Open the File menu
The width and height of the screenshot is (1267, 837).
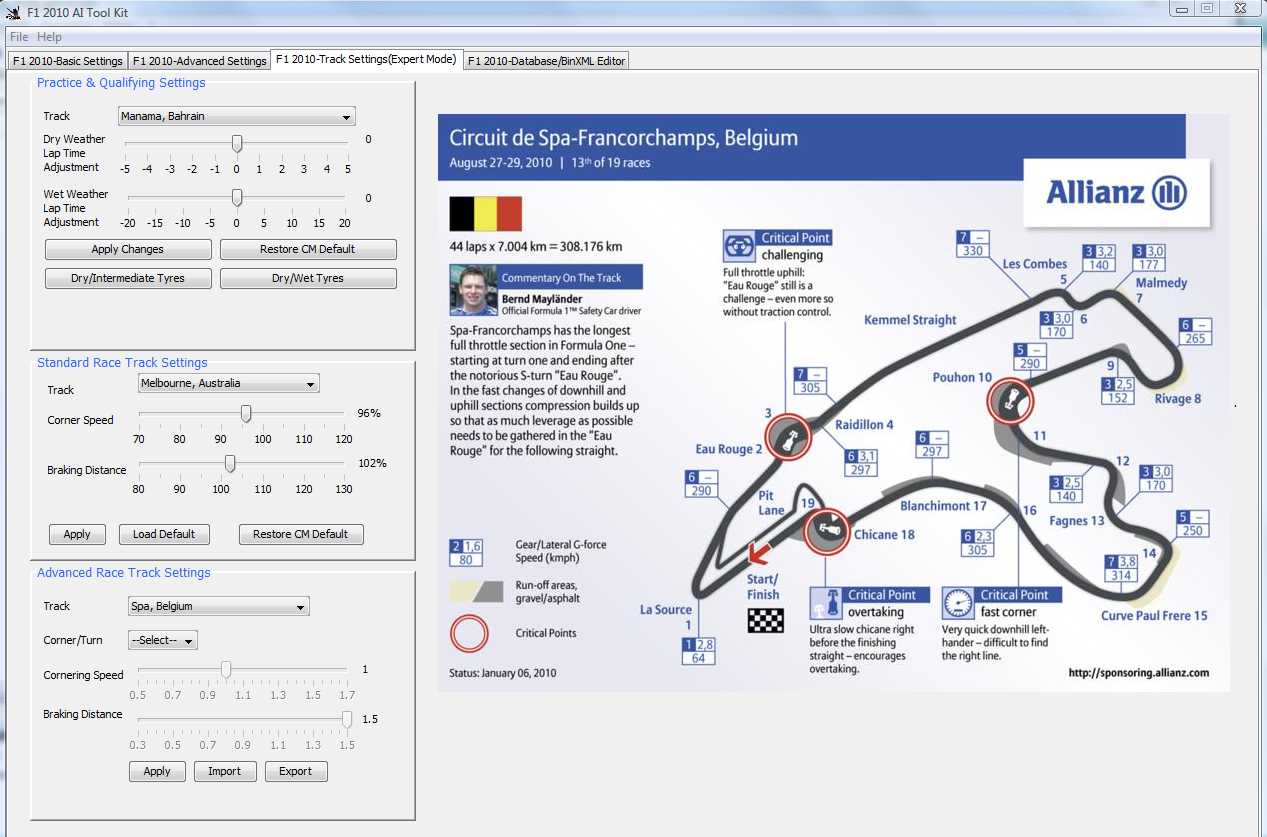coord(18,37)
